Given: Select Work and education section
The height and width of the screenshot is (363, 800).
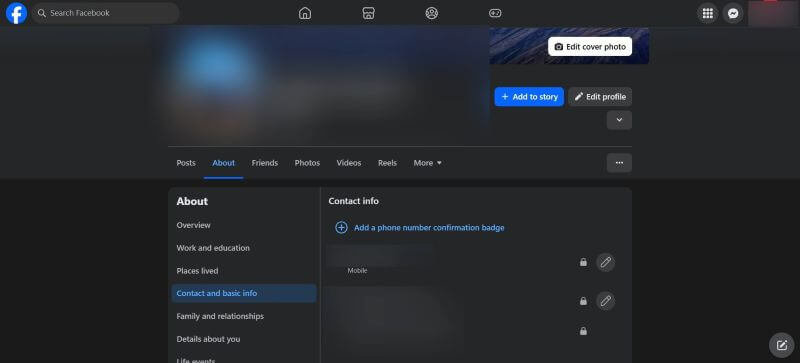Looking at the screenshot, I should click(244, 248).
